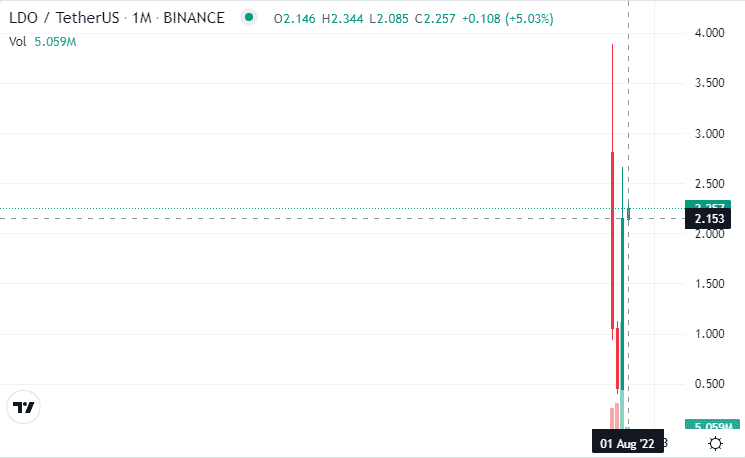
Task: Click the short red candle near 0.500
Action: tap(618, 359)
